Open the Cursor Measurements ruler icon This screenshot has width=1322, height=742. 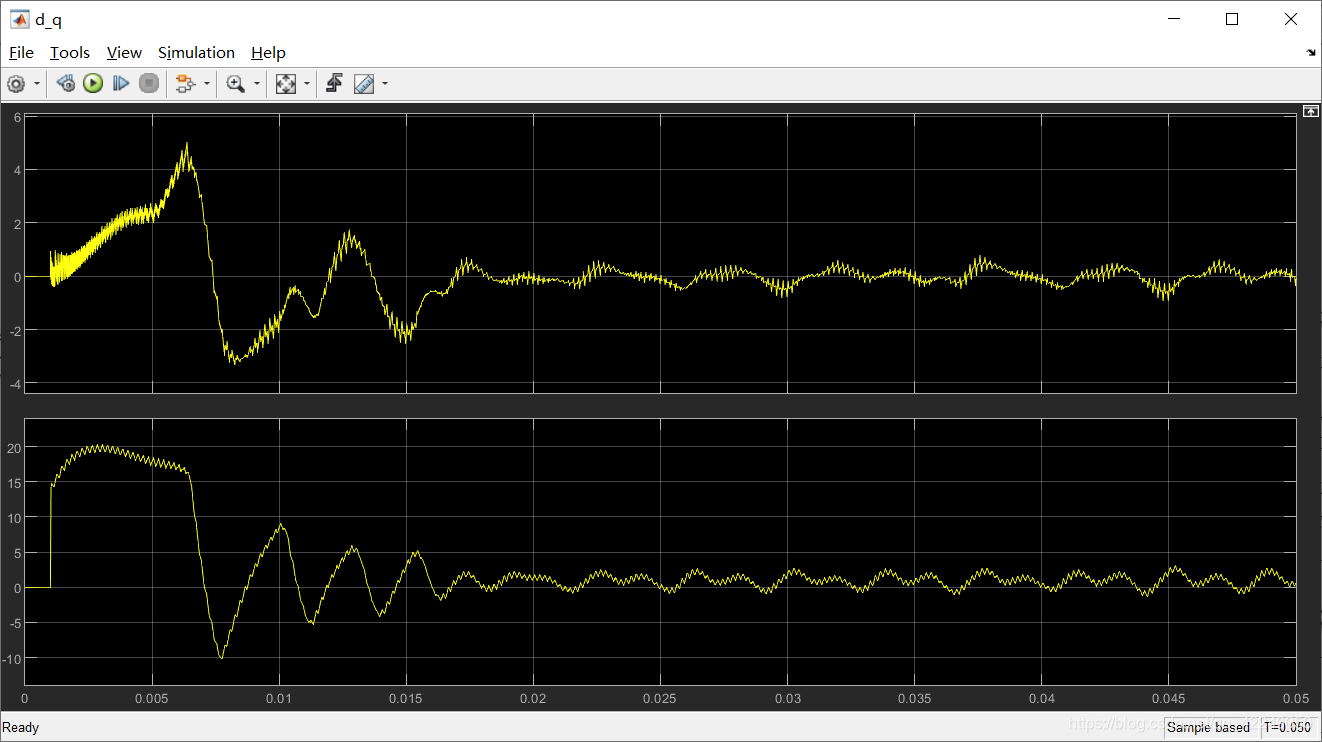click(364, 84)
